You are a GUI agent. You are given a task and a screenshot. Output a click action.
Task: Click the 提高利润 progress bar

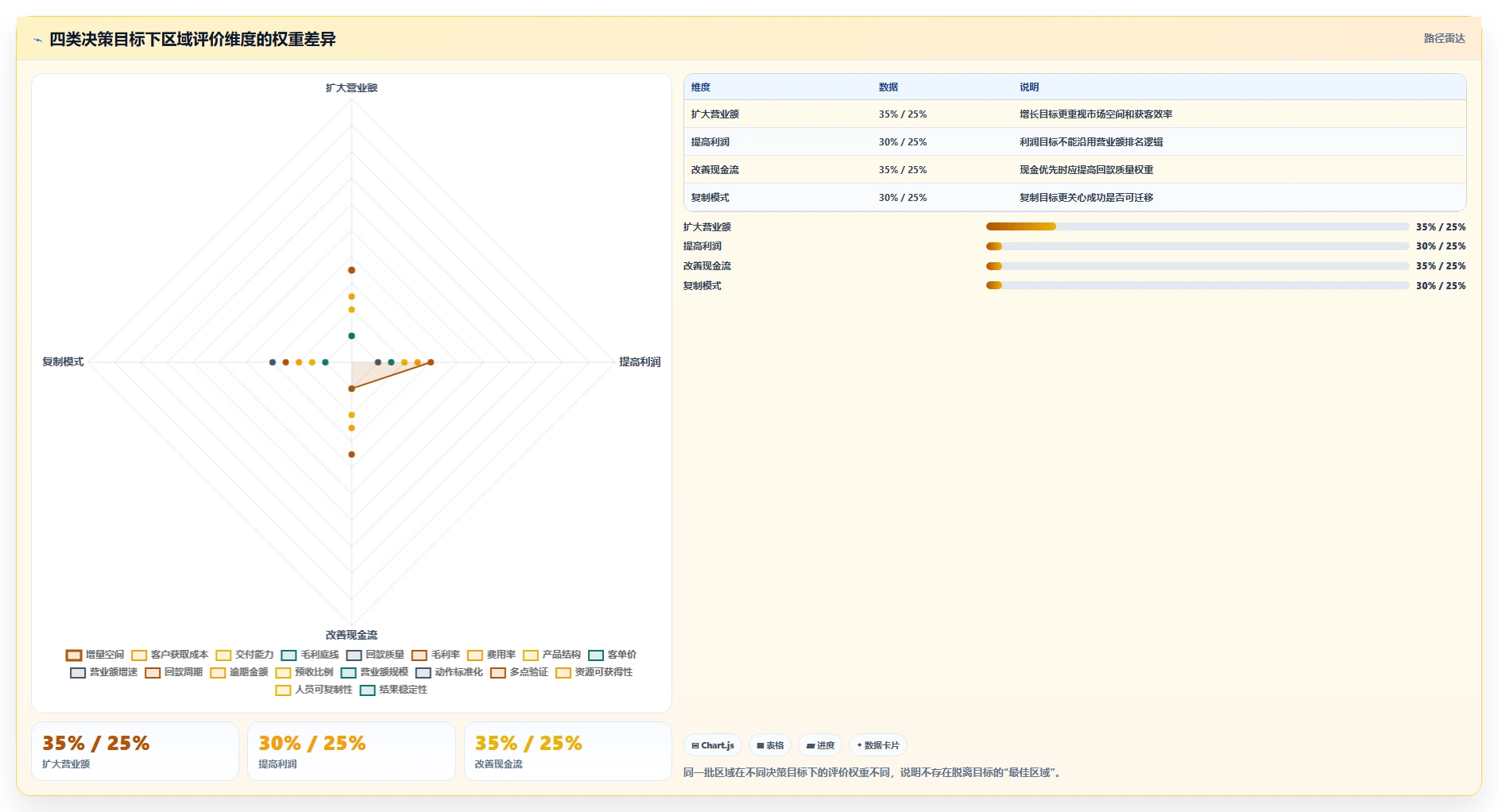(x=1198, y=246)
